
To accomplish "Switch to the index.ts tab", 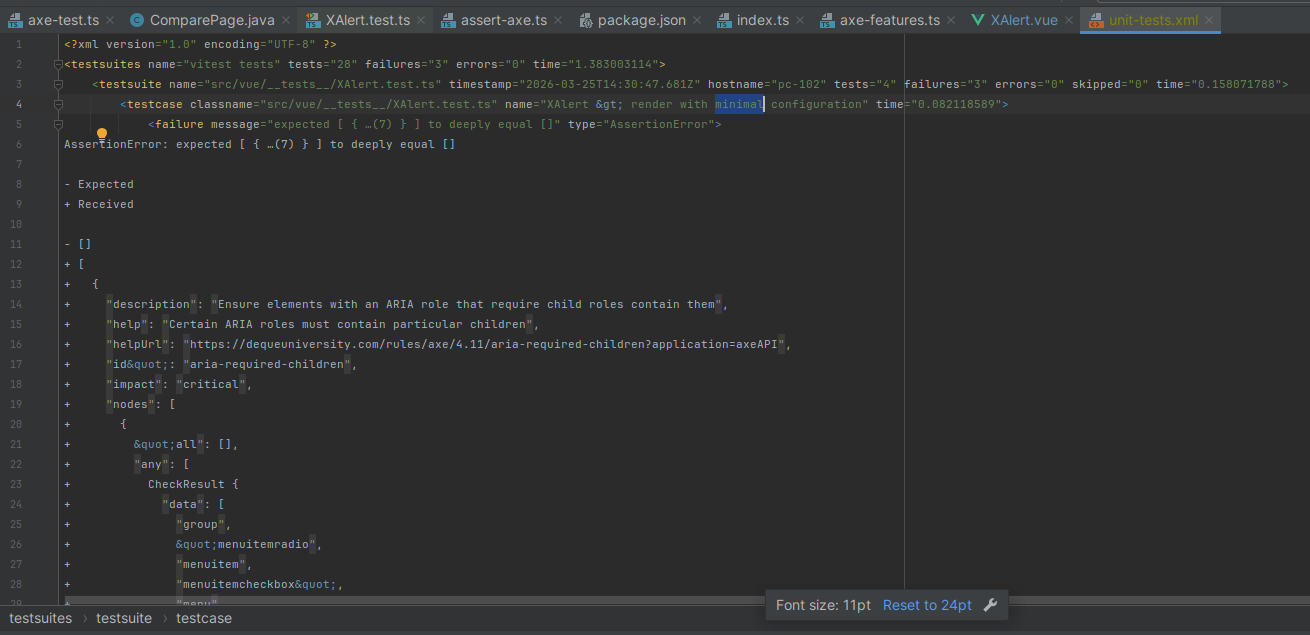I will coord(764,20).
